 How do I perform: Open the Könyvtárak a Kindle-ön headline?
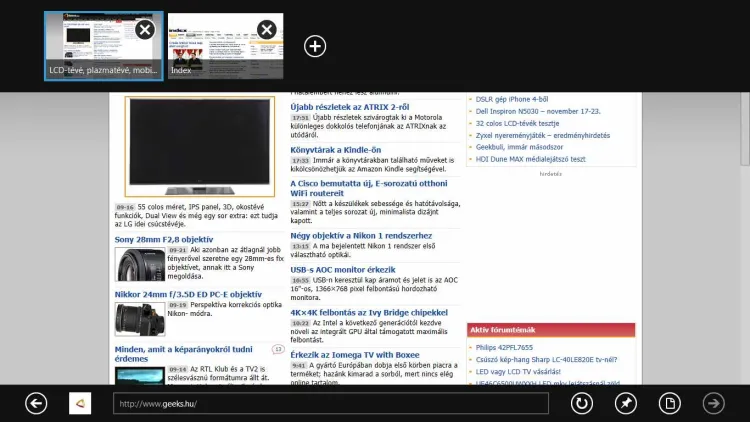click(335, 150)
